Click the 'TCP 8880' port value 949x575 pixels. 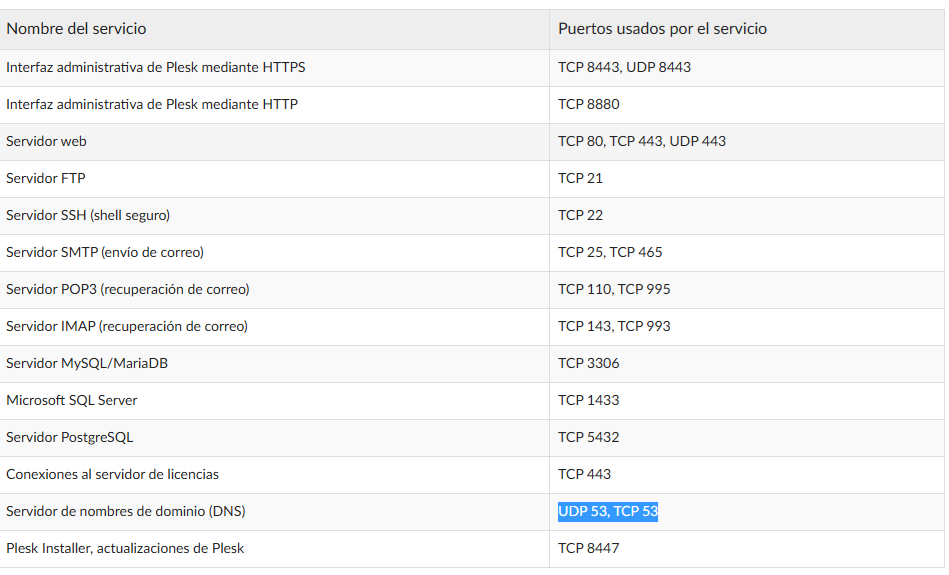pos(588,104)
